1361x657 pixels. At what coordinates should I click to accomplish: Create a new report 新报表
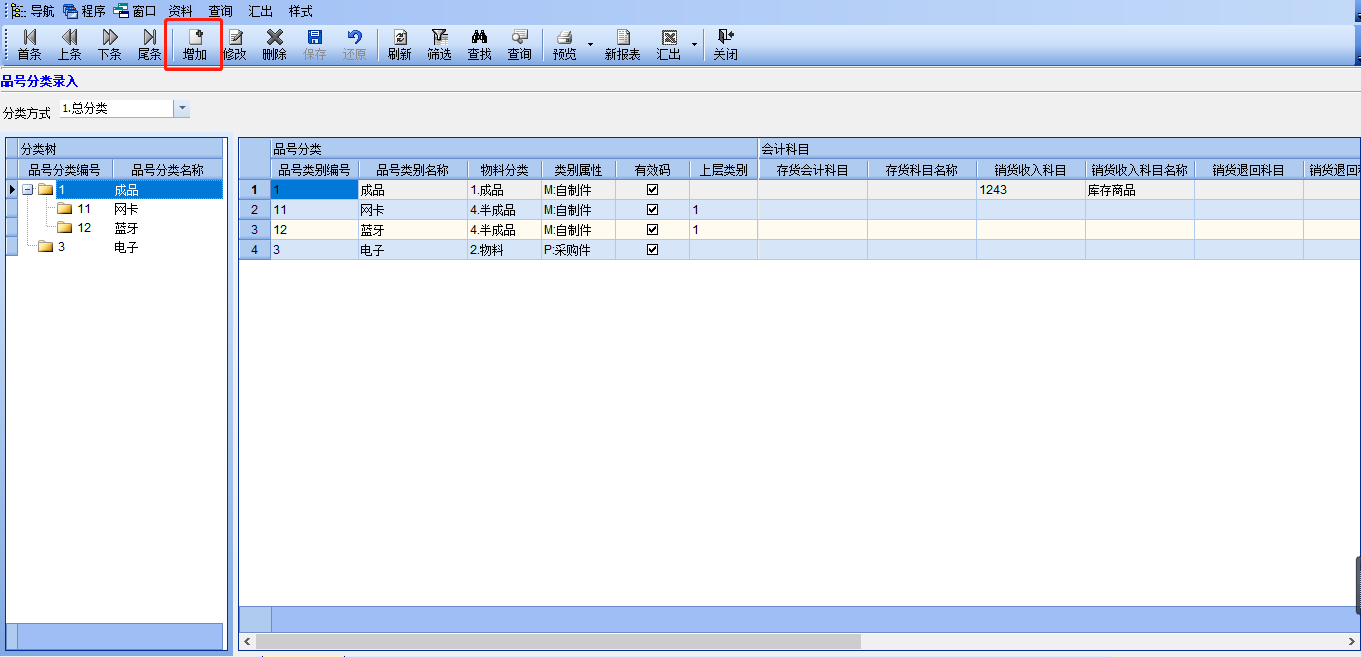623,45
